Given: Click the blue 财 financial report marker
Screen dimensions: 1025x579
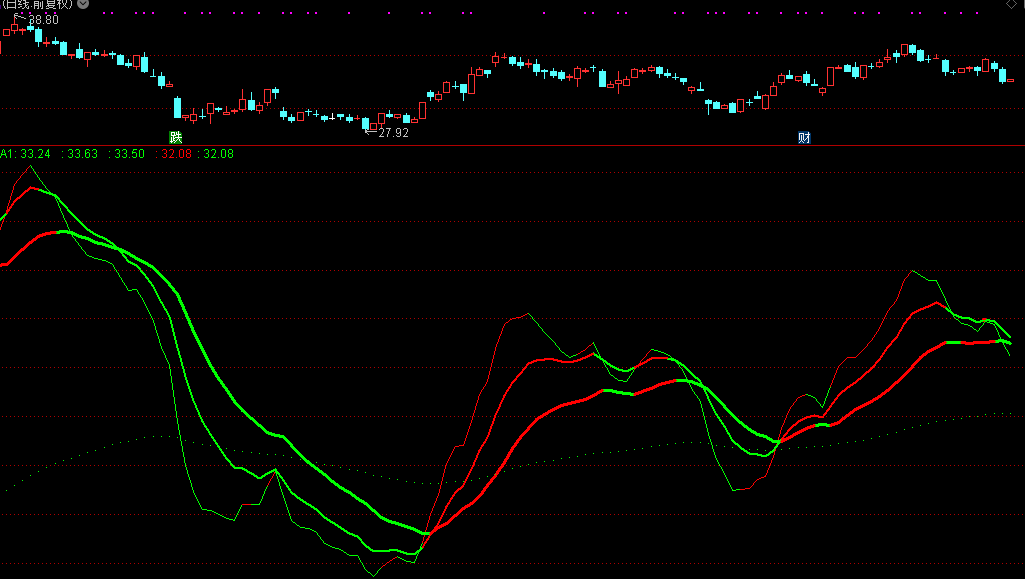Looking at the screenshot, I should point(804,137).
